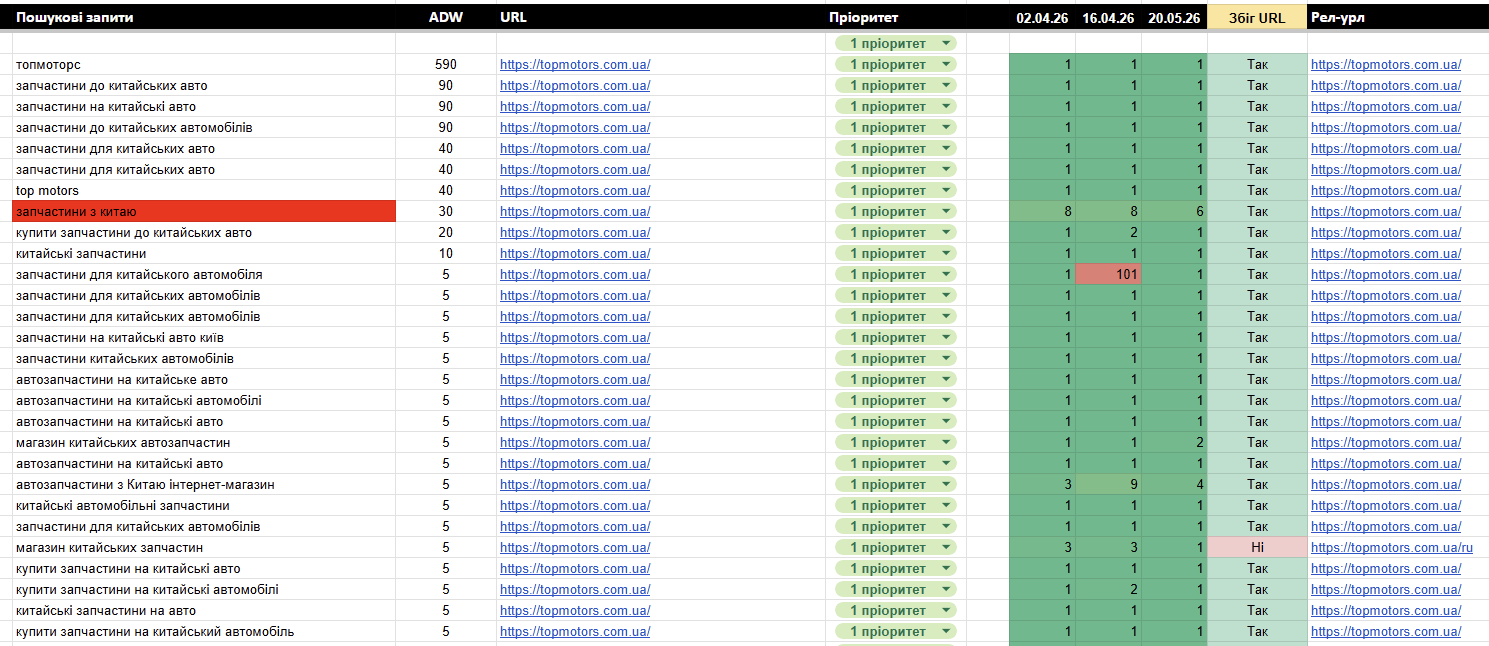The width and height of the screenshot is (1489, 646).
Task: Expand priority dropdown in empty first row
Action: click(x=946, y=43)
